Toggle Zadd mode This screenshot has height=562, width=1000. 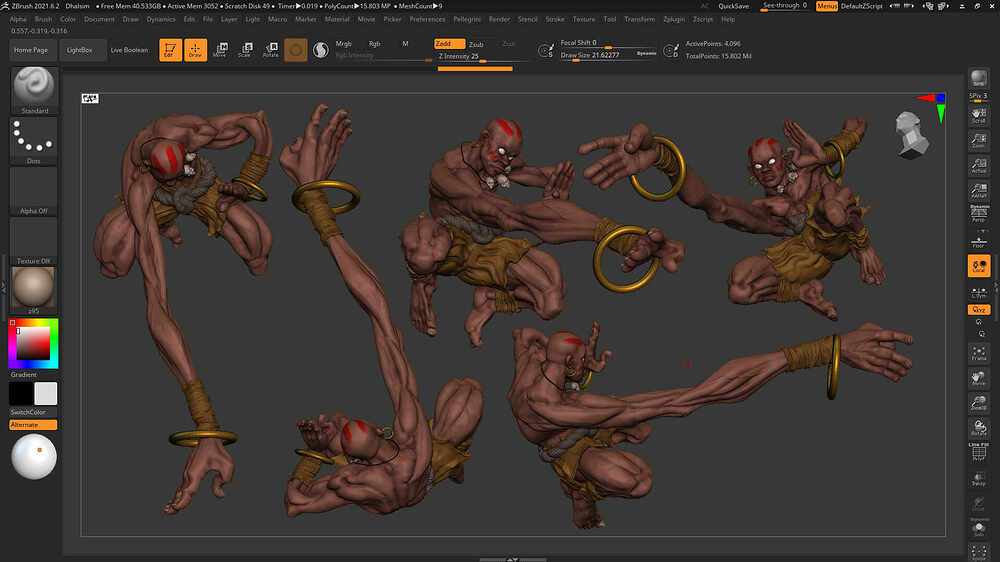point(450,43)
